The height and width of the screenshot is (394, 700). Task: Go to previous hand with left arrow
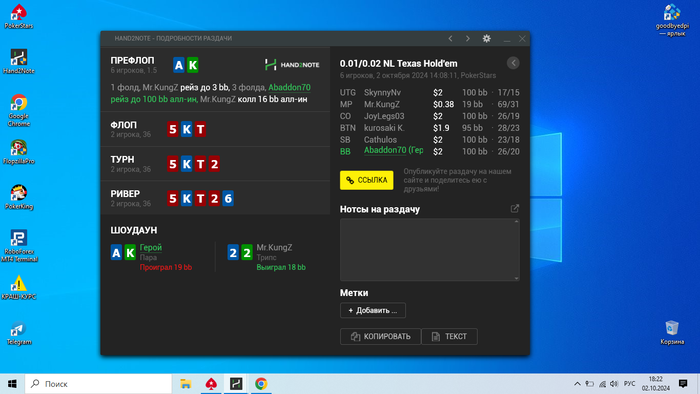click(x=450, y=39)
